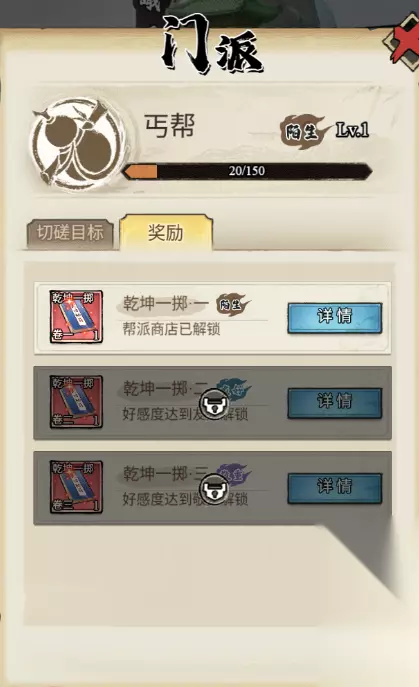Tap the lock icon on 乾坤一掷·二
This screenshot has width=419, height=687.
215,403
